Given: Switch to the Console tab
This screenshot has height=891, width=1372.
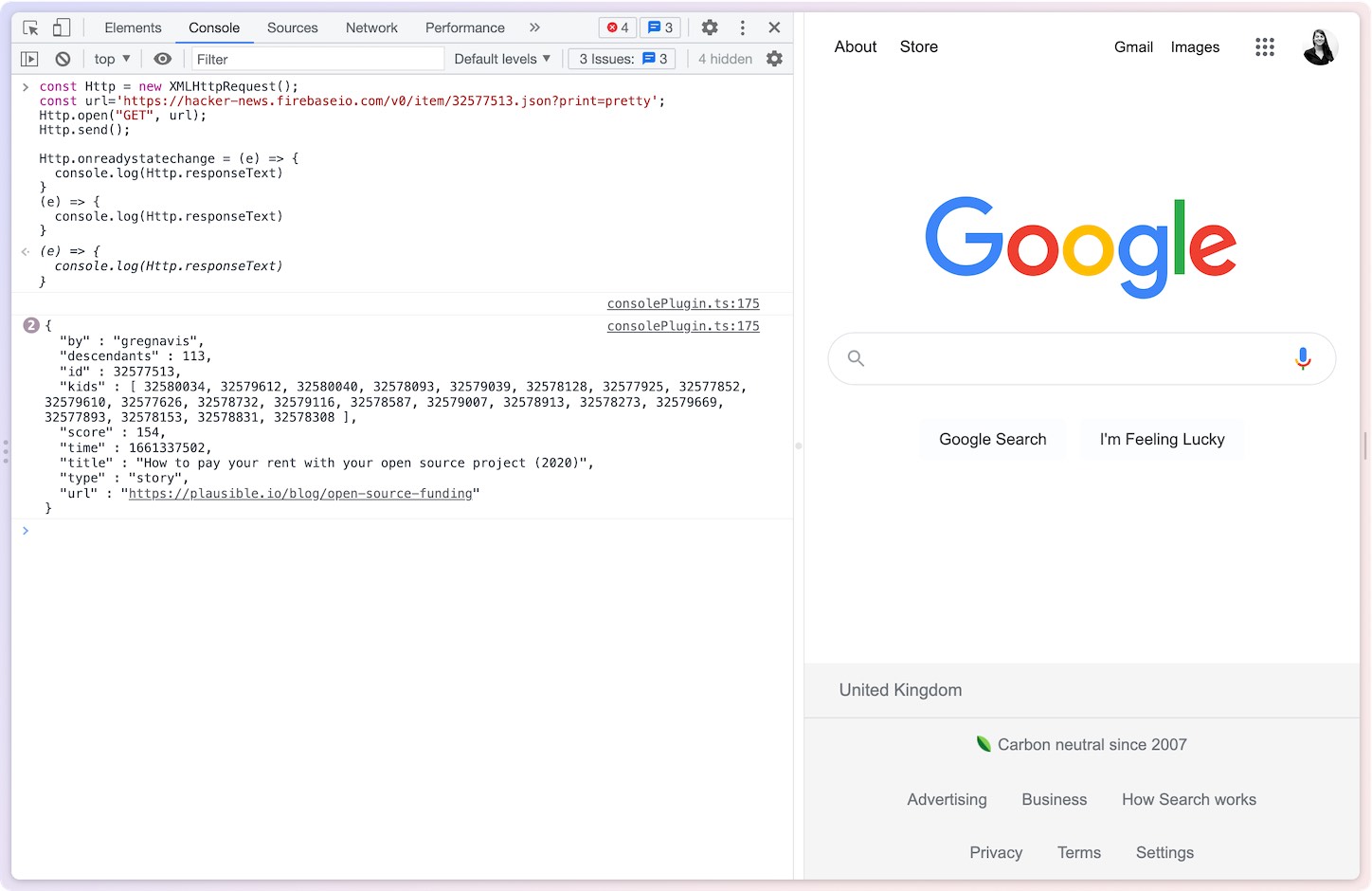Looking at the screenshot, I should pyautogui.click(x=214, y=27).
